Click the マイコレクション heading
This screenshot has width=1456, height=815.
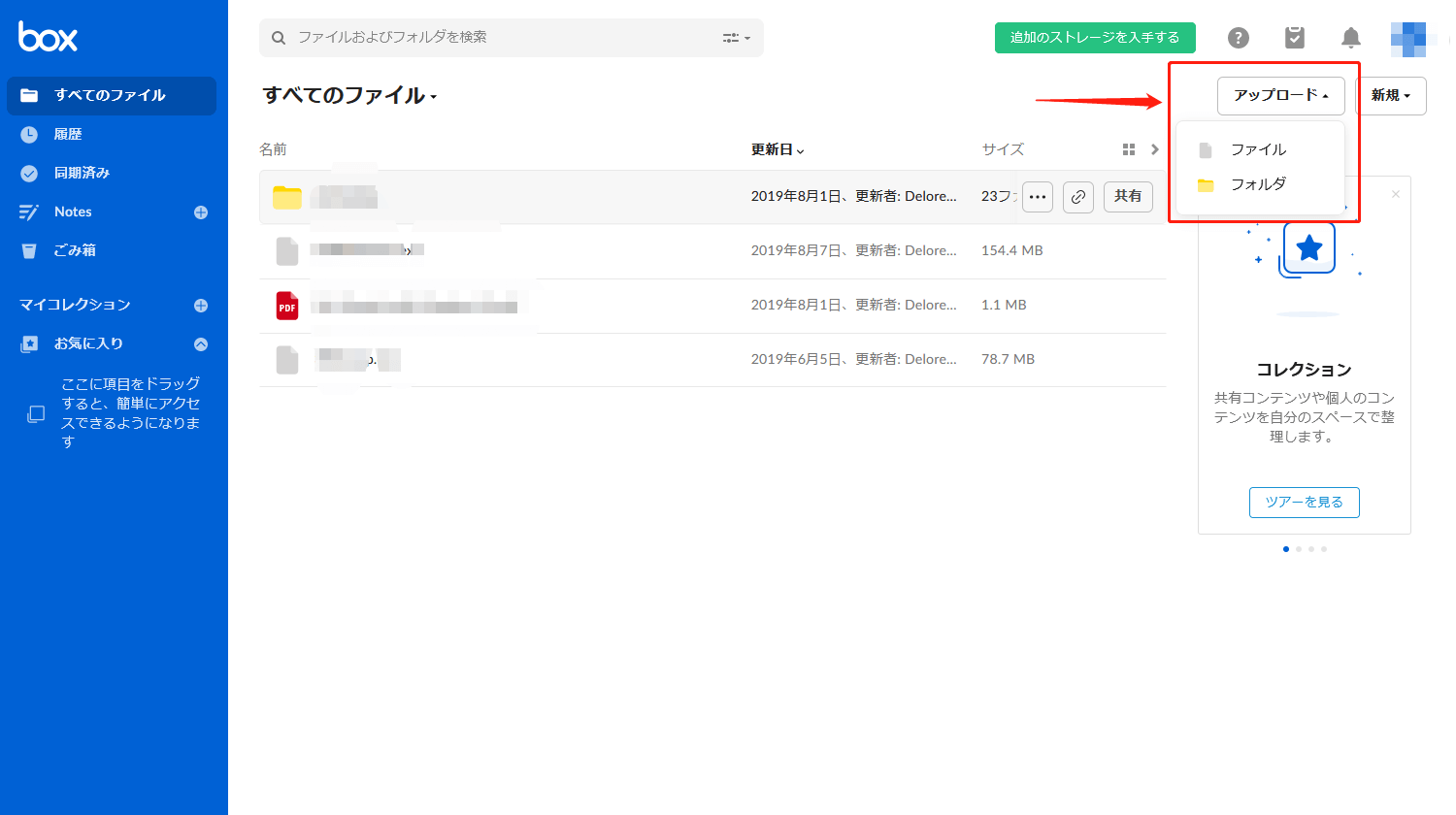(x=75, y=306)
